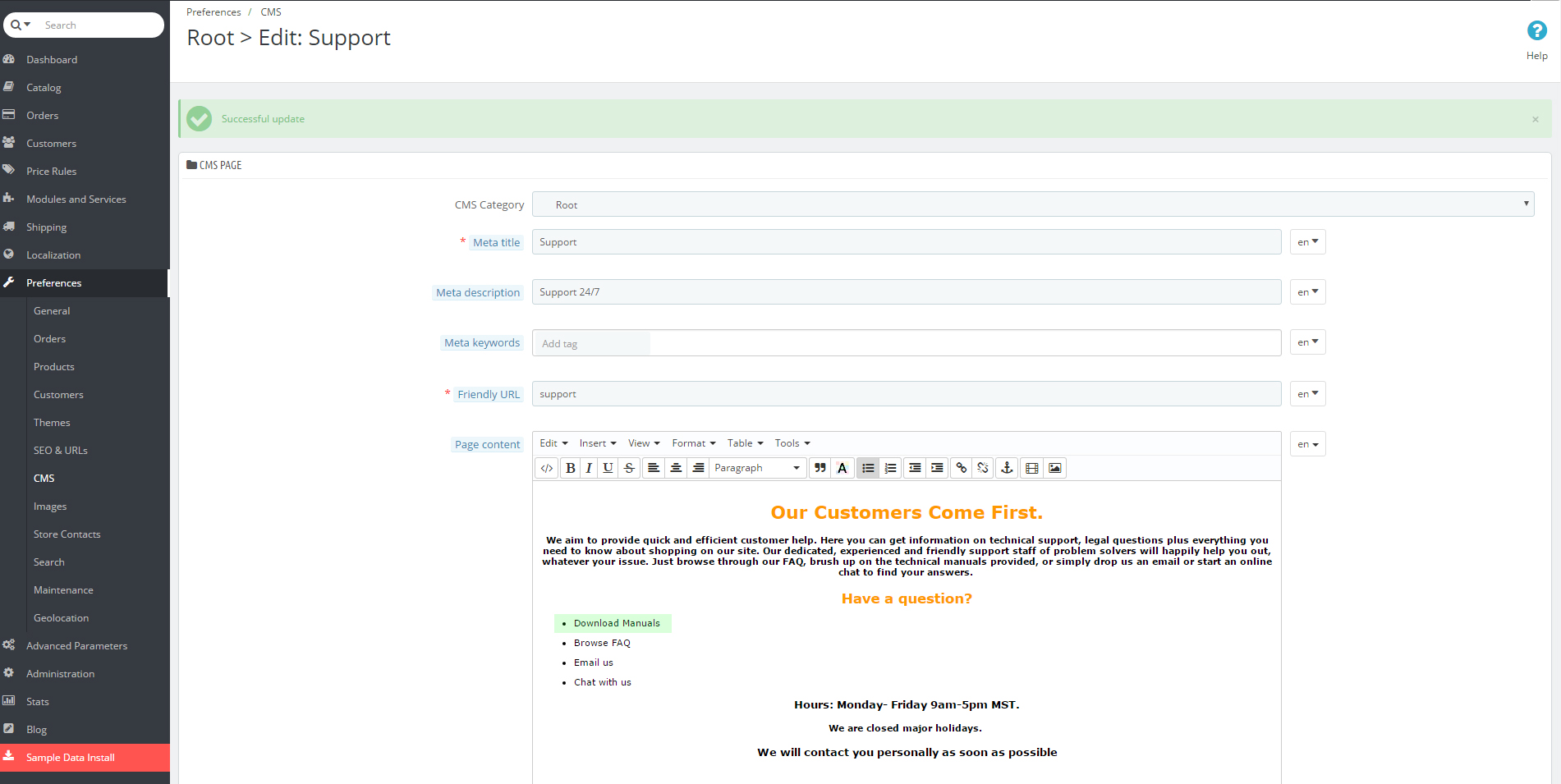Screen dimensions: 1561x784
Task: Close the Successful update alert
Action: 1536,119
